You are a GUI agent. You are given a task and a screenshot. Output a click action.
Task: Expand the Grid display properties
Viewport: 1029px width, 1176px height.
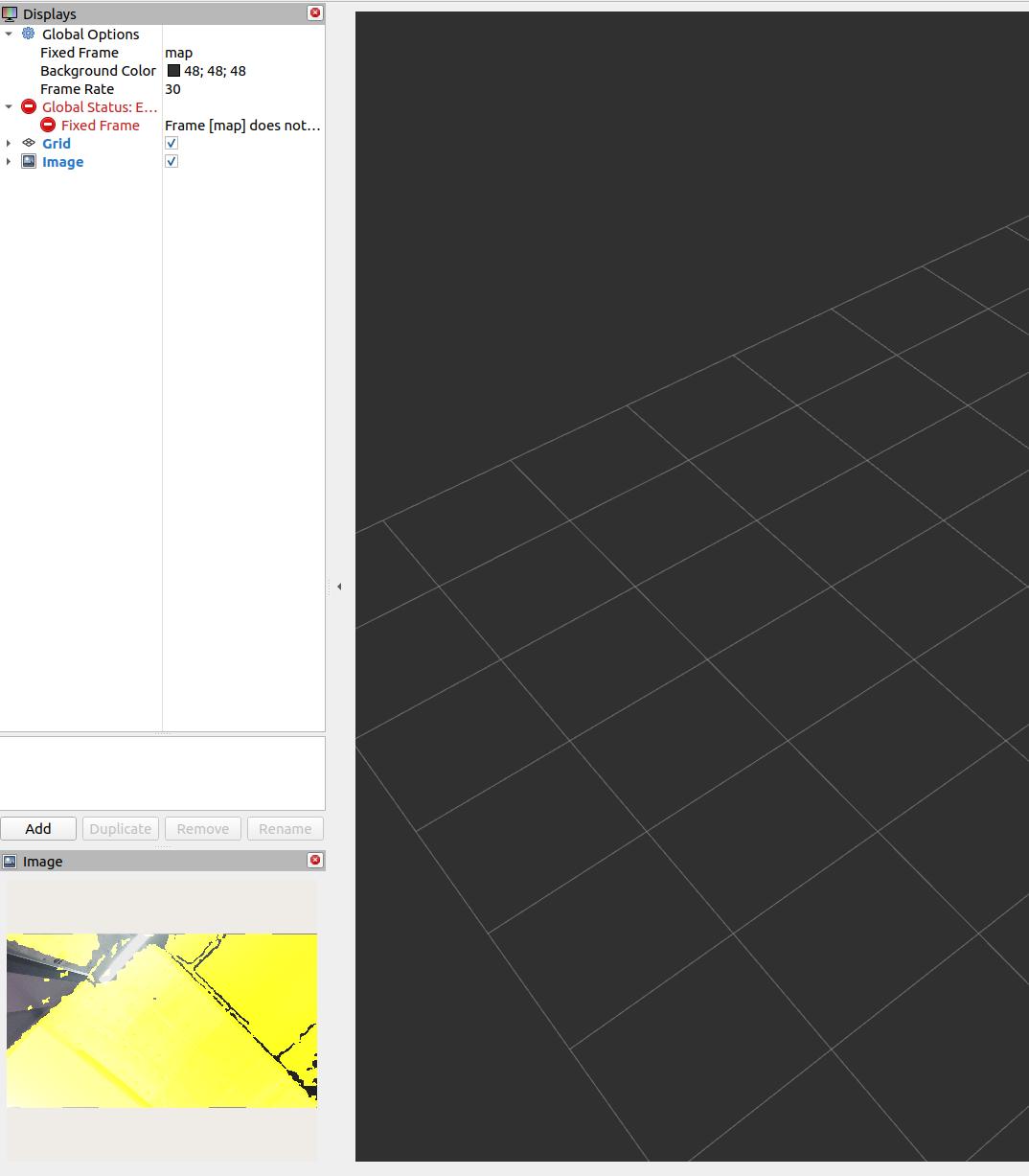[x=9, y=143]
